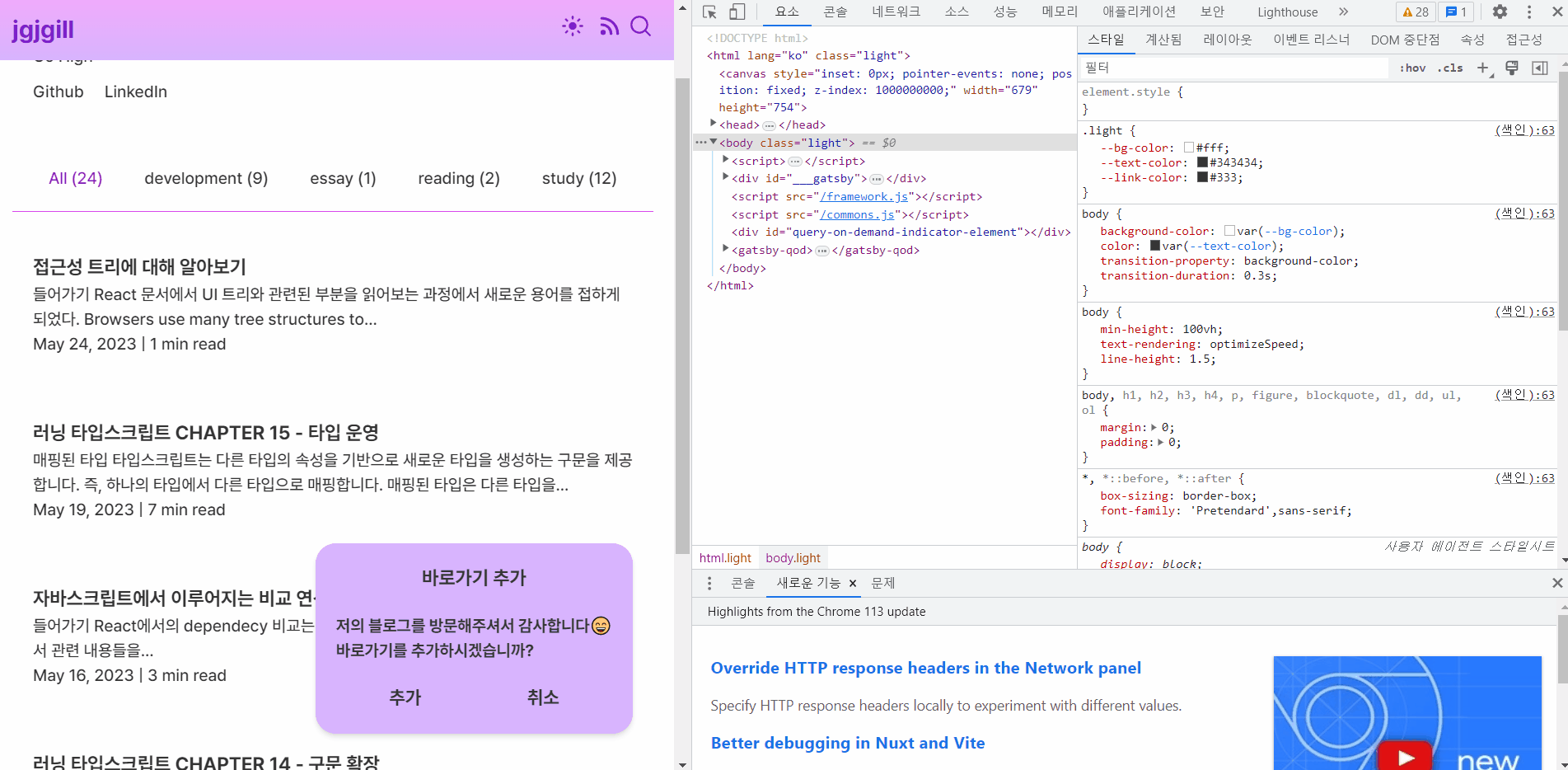Viewport: 1568px width, 770px height.
Task: Open the blog search magnifier icon
Action: [x=640, y=26]
